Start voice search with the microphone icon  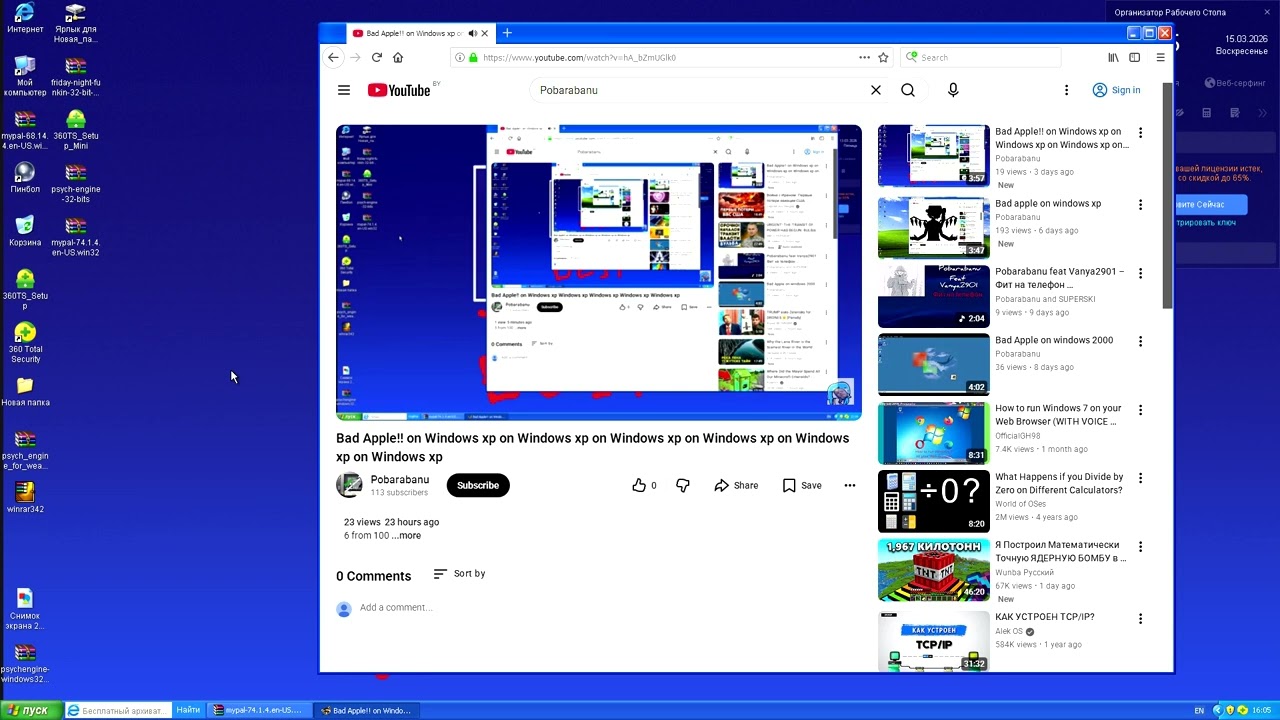(953, 90)
